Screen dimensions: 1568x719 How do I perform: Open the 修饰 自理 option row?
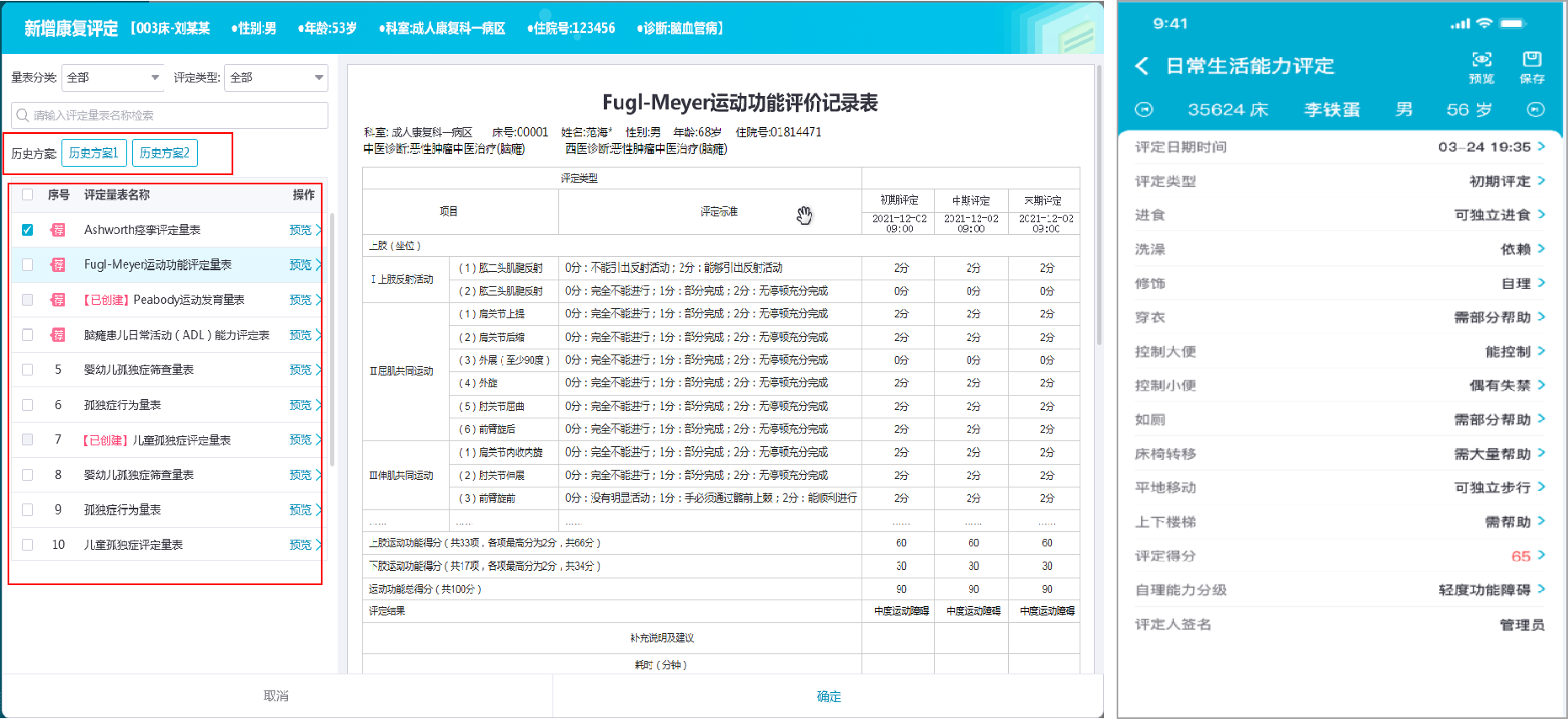pos(1340,284)
